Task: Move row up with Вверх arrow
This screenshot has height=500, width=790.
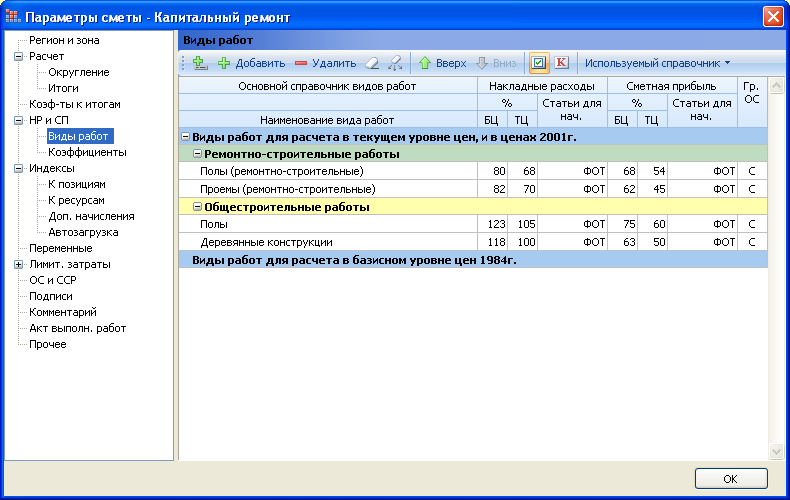Action: [x=442, y=63]
